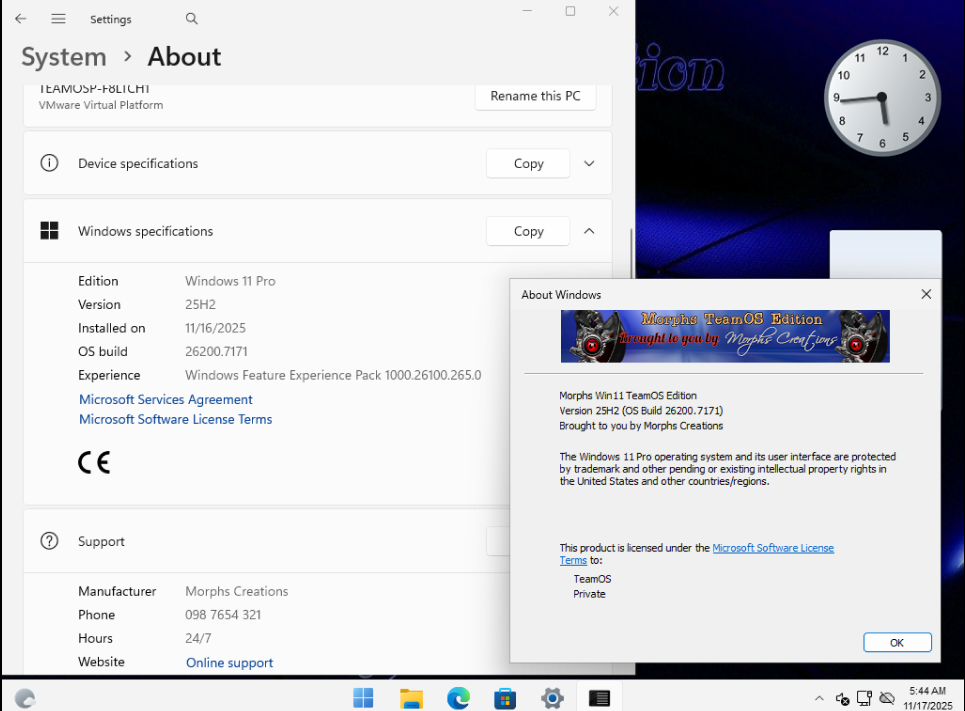Image resolution: width=965 pixels, height=711 pixels.
Task: Click the Settings gear taskbar icon
Action: tap(552, 698)
